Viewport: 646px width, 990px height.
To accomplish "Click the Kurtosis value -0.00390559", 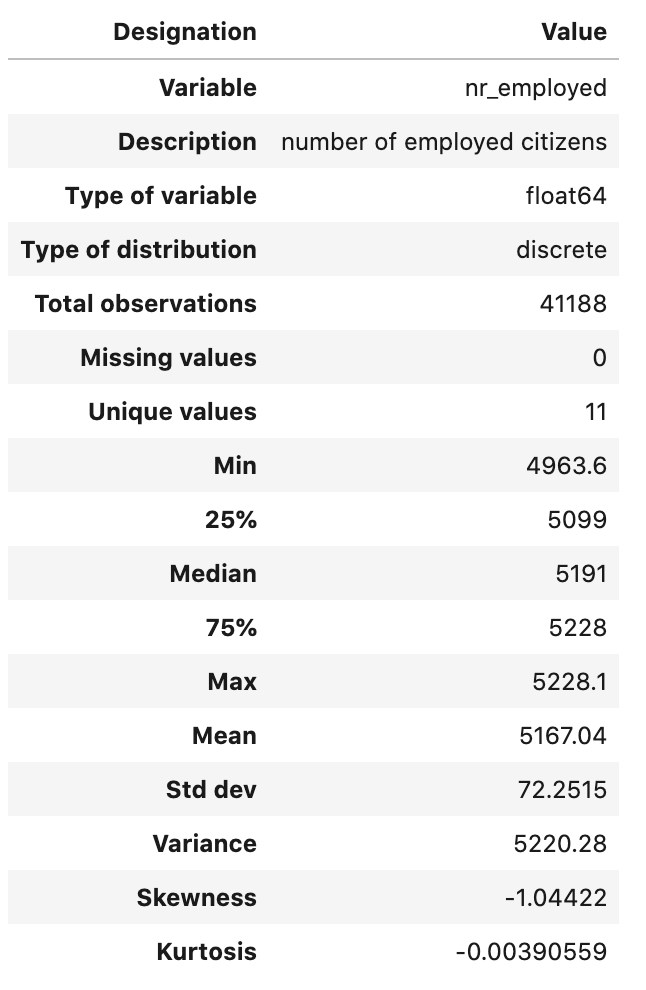I will click(531, 951).
